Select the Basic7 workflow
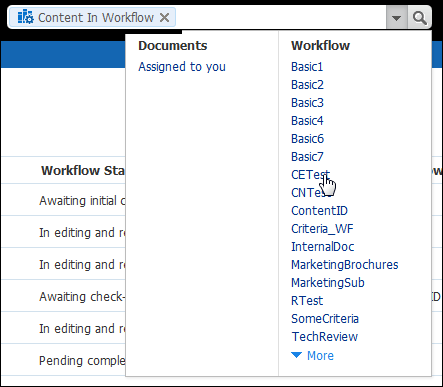This screenshot has width=443, height=387. [x=307, y=157]
